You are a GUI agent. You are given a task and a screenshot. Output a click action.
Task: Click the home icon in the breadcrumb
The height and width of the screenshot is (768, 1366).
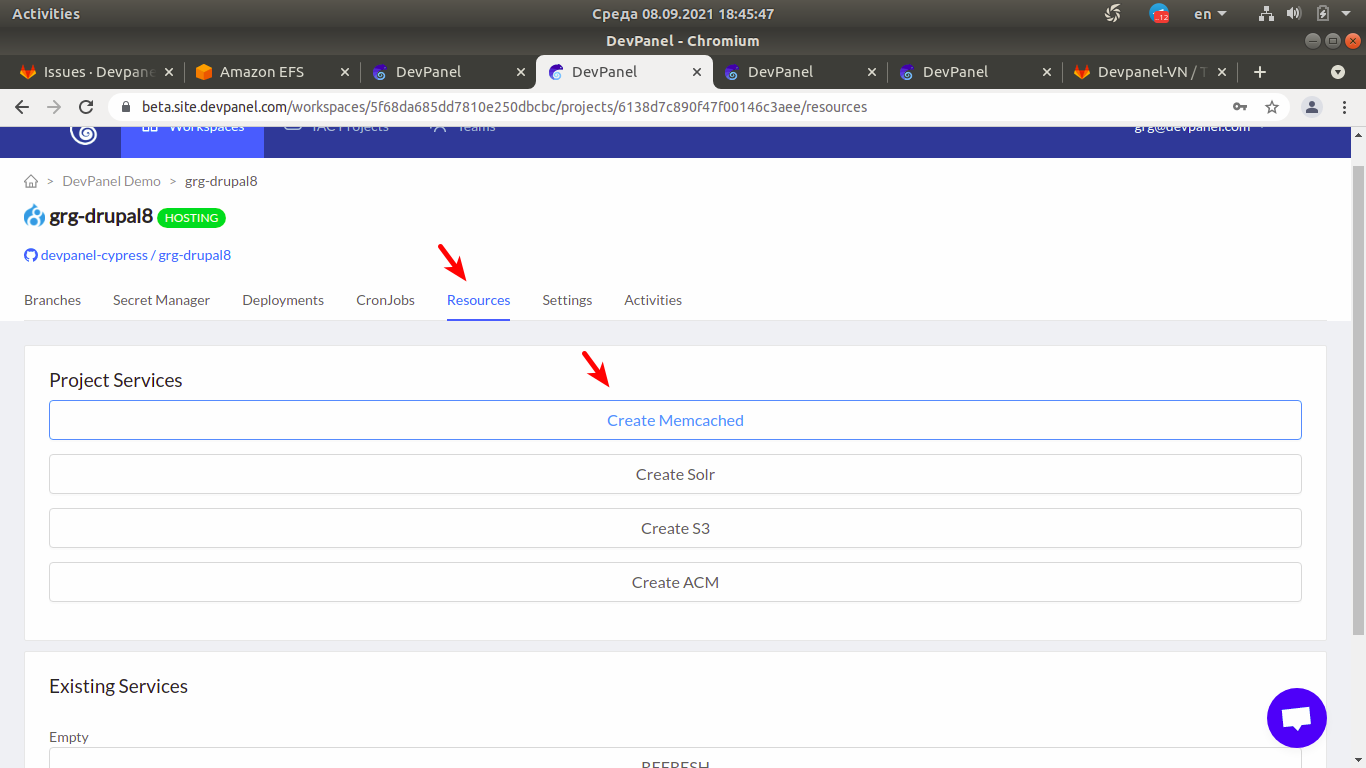(x=29, y=181)
